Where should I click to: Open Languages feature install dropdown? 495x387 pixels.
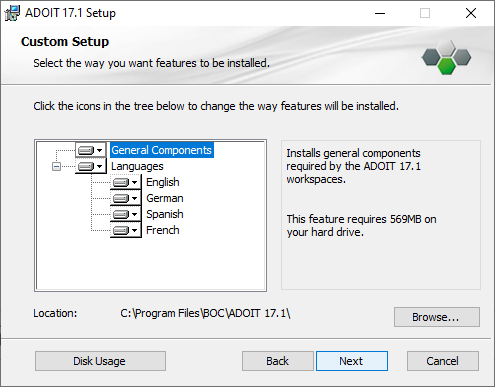coord(91,166)
